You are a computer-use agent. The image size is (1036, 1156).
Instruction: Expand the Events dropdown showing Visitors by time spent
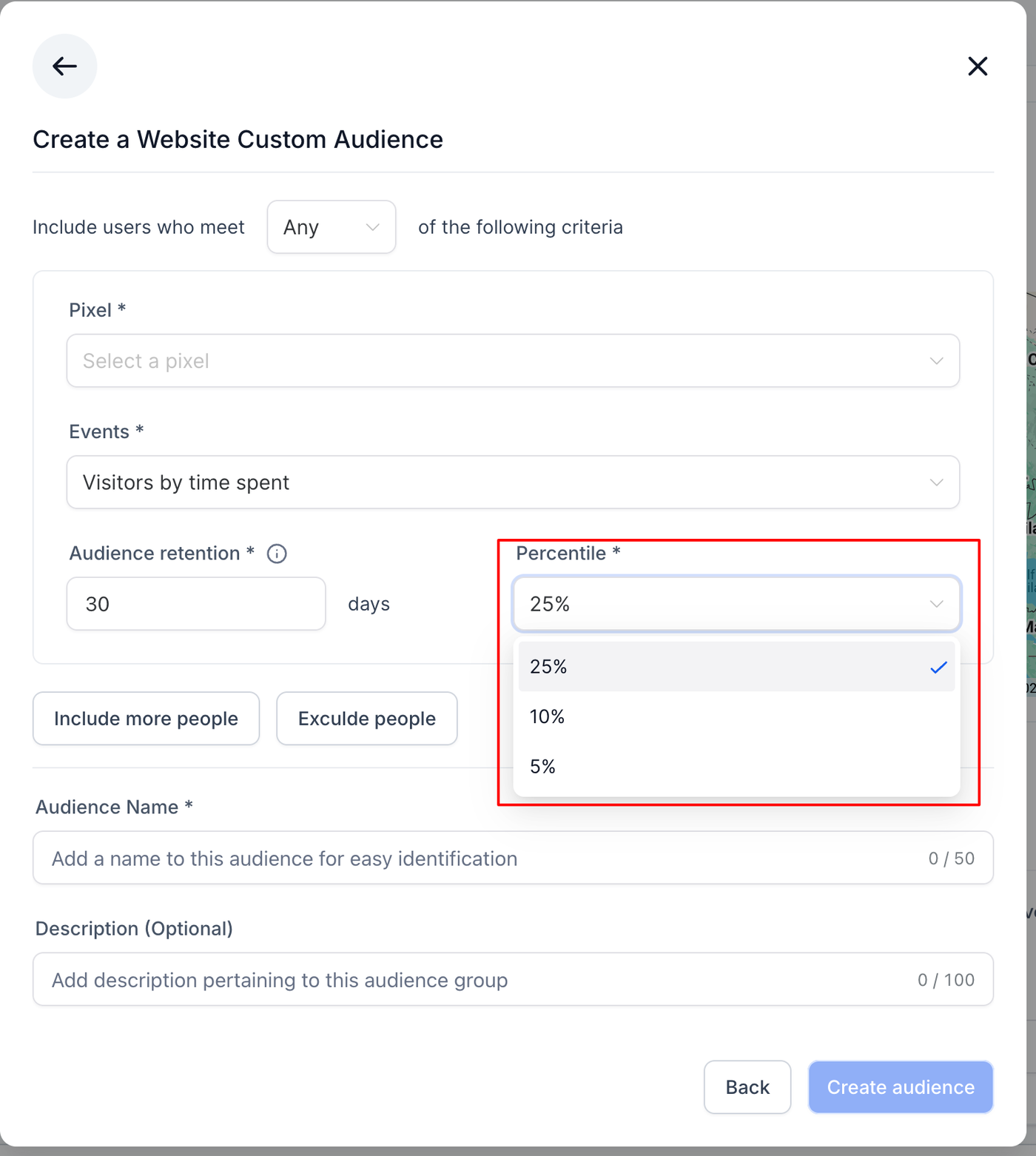click(513, 483)
